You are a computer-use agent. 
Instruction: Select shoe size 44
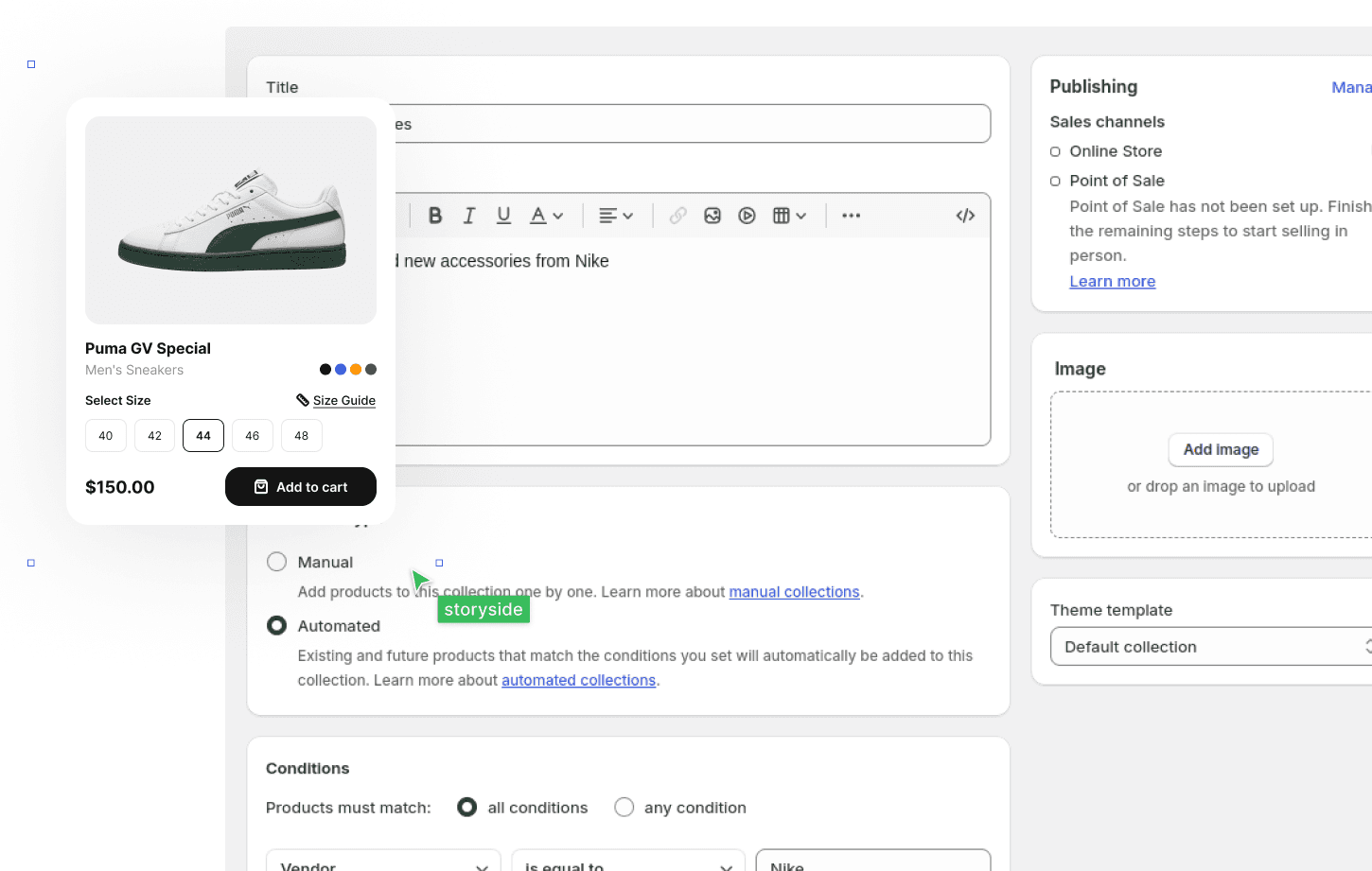203,436
